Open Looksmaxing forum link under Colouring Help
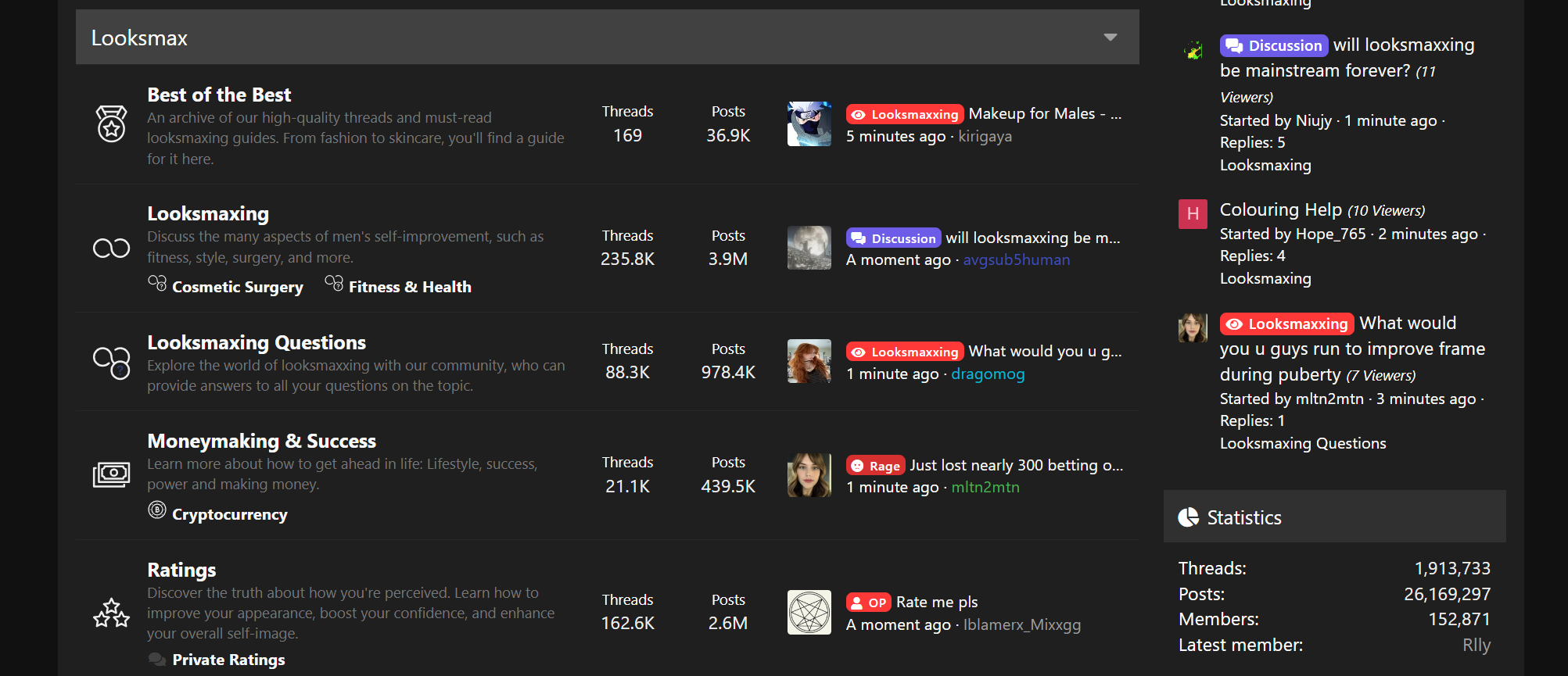Viewport: 1568px width, 676px height. click(x=1265, y=278)
